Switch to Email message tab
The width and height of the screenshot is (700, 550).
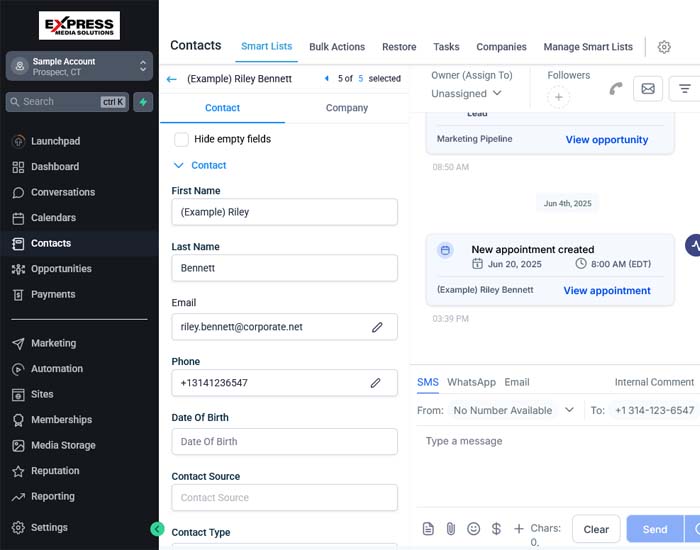(x=517, y=382)
